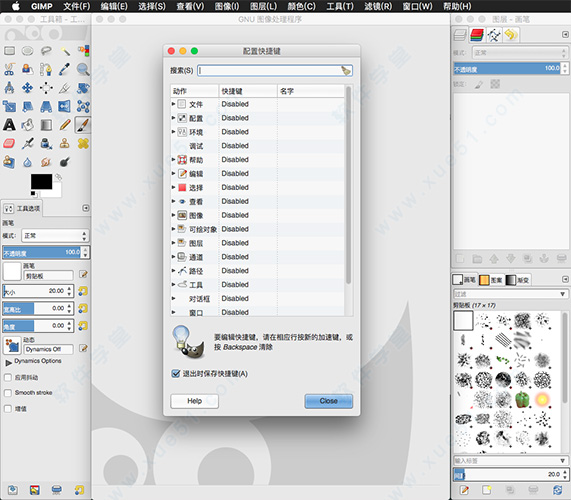Pick the Pencil tool
The height and width of the screenshot is (500, 571).
tap(65, 125)
